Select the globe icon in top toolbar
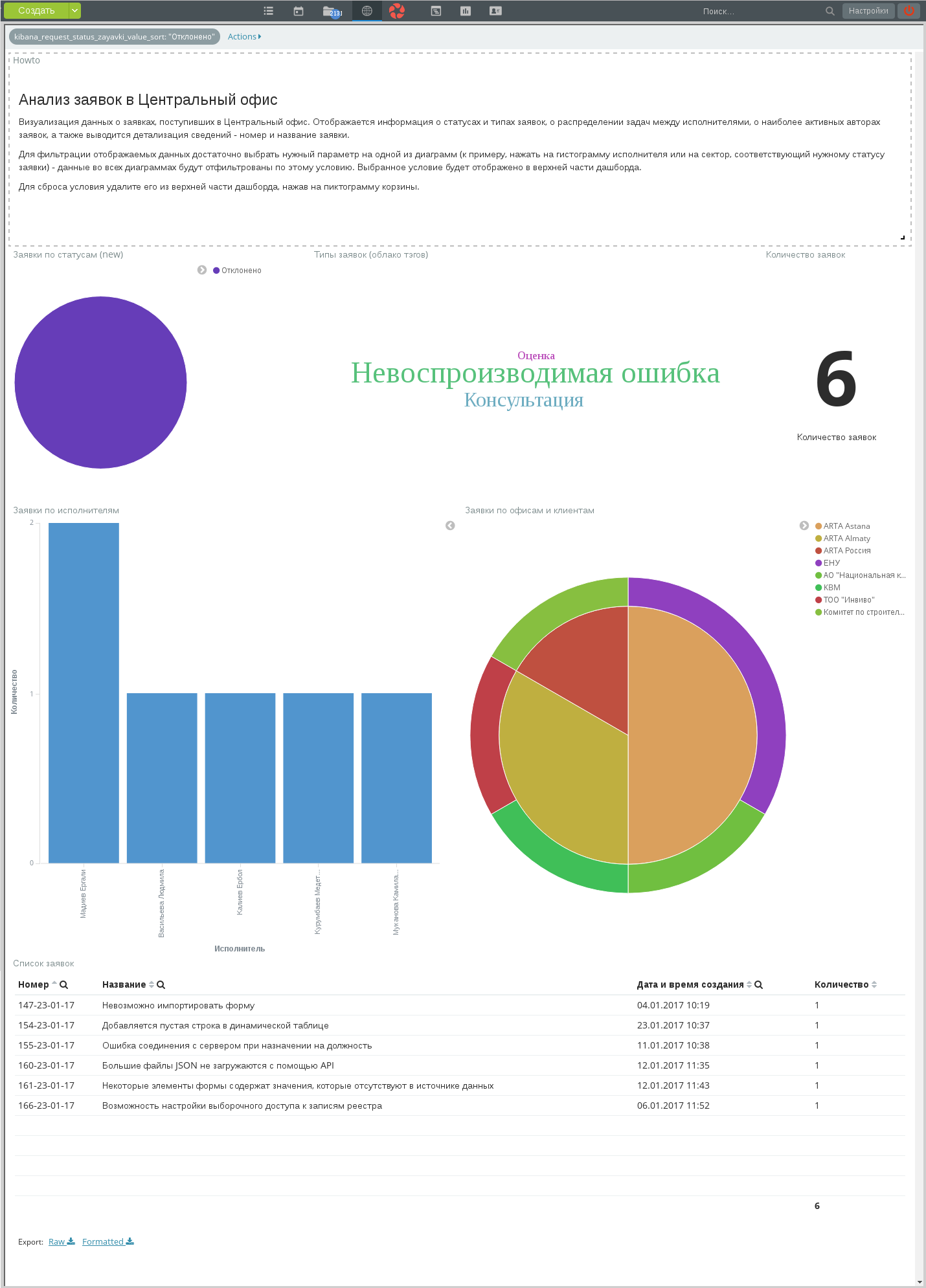The width and height of the screenshot is (926, 1288). [x=367, y=11]
